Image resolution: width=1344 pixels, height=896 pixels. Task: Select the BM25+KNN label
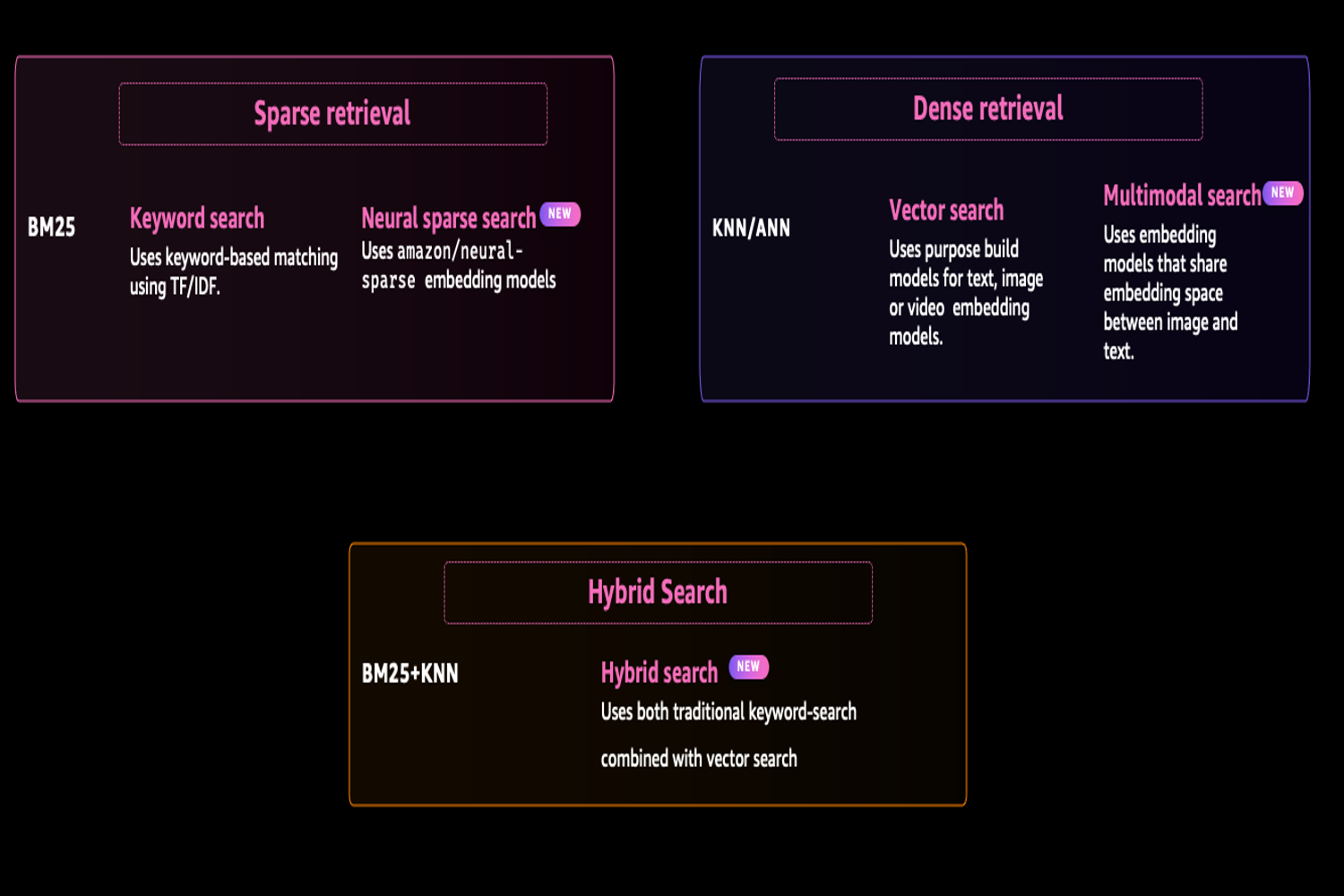(409, 673)
